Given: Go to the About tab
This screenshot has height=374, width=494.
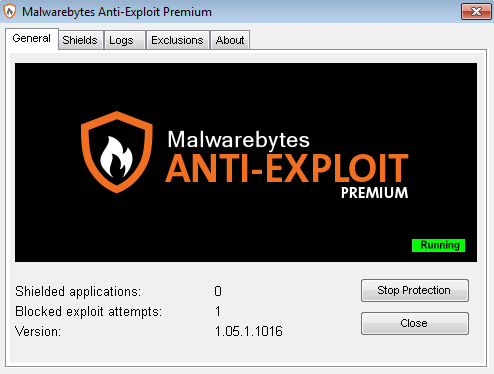Looking at the screenshot, I should click(x=230, y=40).
